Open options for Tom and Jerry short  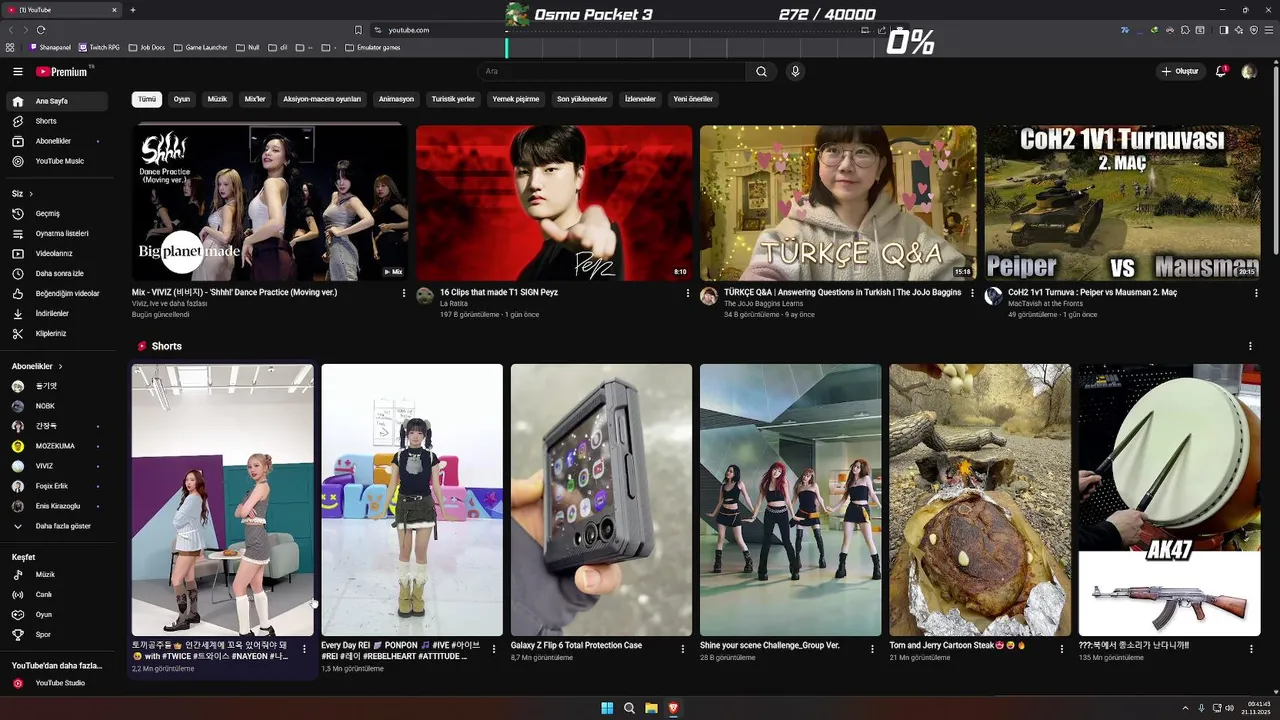[1062, 648]
